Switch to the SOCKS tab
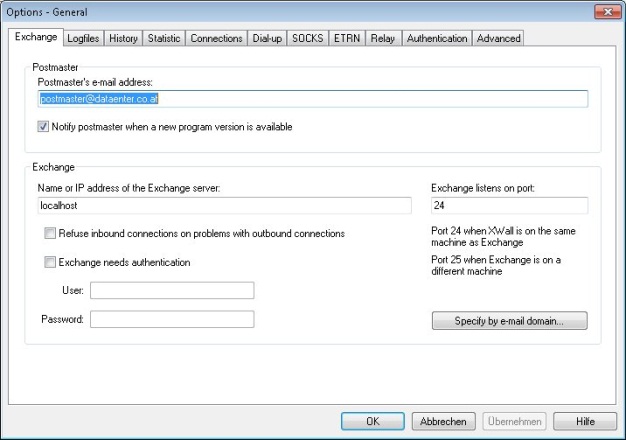Image resolution: width=626 pixels, height=440 pixels. point(307,39)
